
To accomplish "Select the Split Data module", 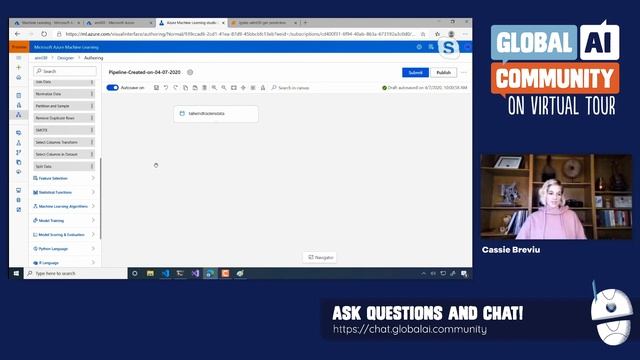I will pyautogui.click(x=64, y=167).
